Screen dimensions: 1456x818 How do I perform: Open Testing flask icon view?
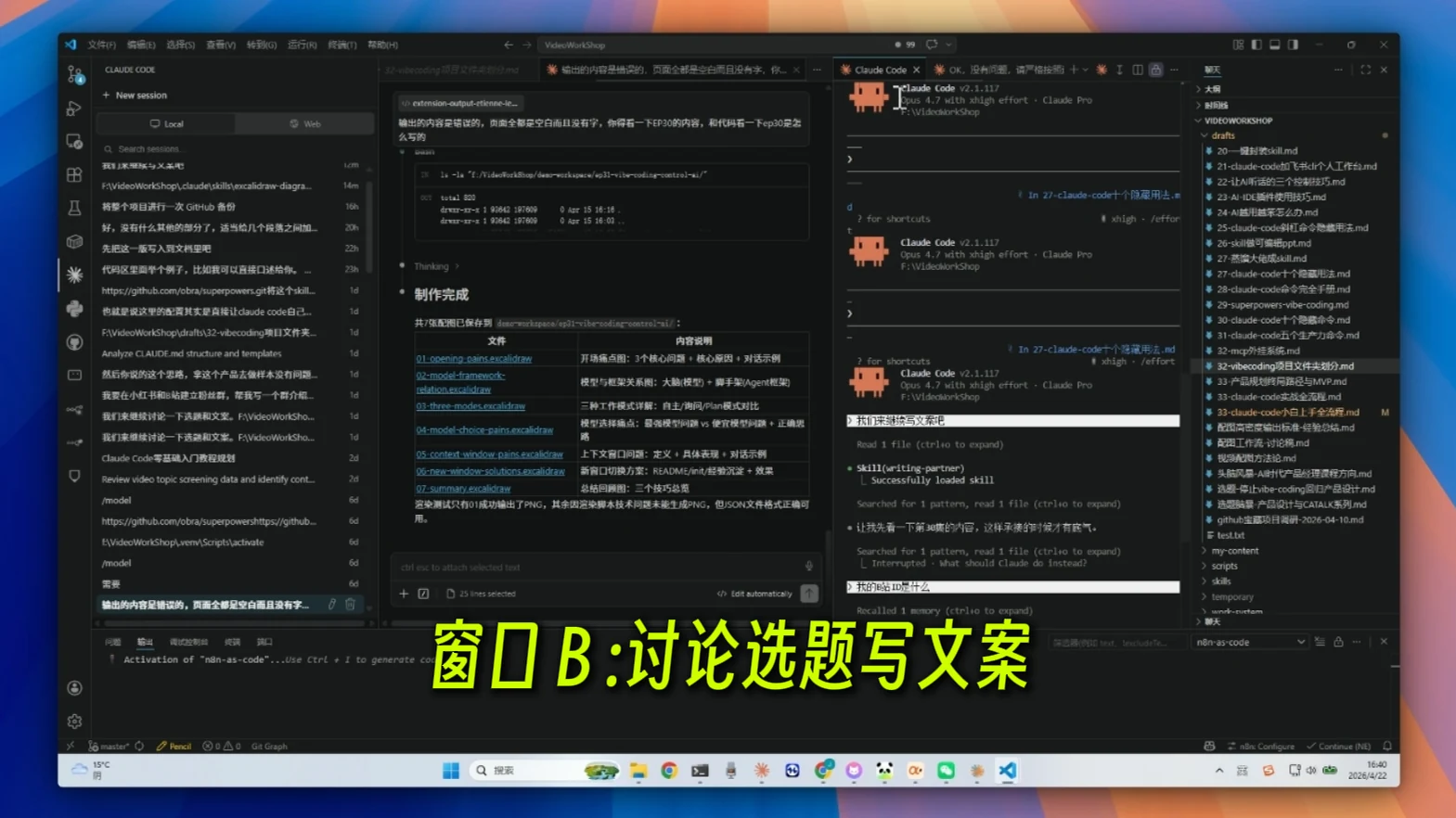(x=75, y=208)
